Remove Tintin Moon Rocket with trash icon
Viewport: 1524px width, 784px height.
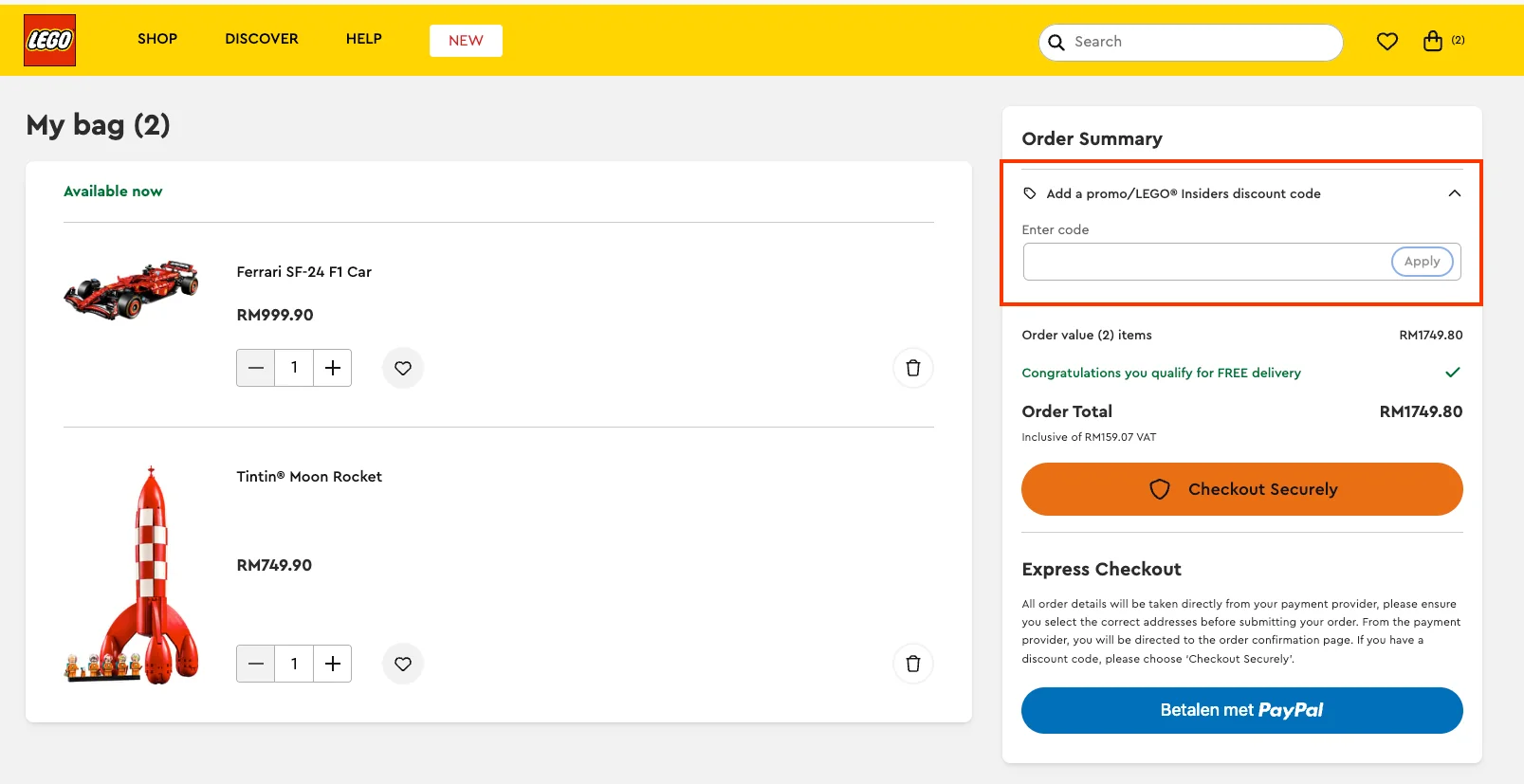tap(913, 664)
